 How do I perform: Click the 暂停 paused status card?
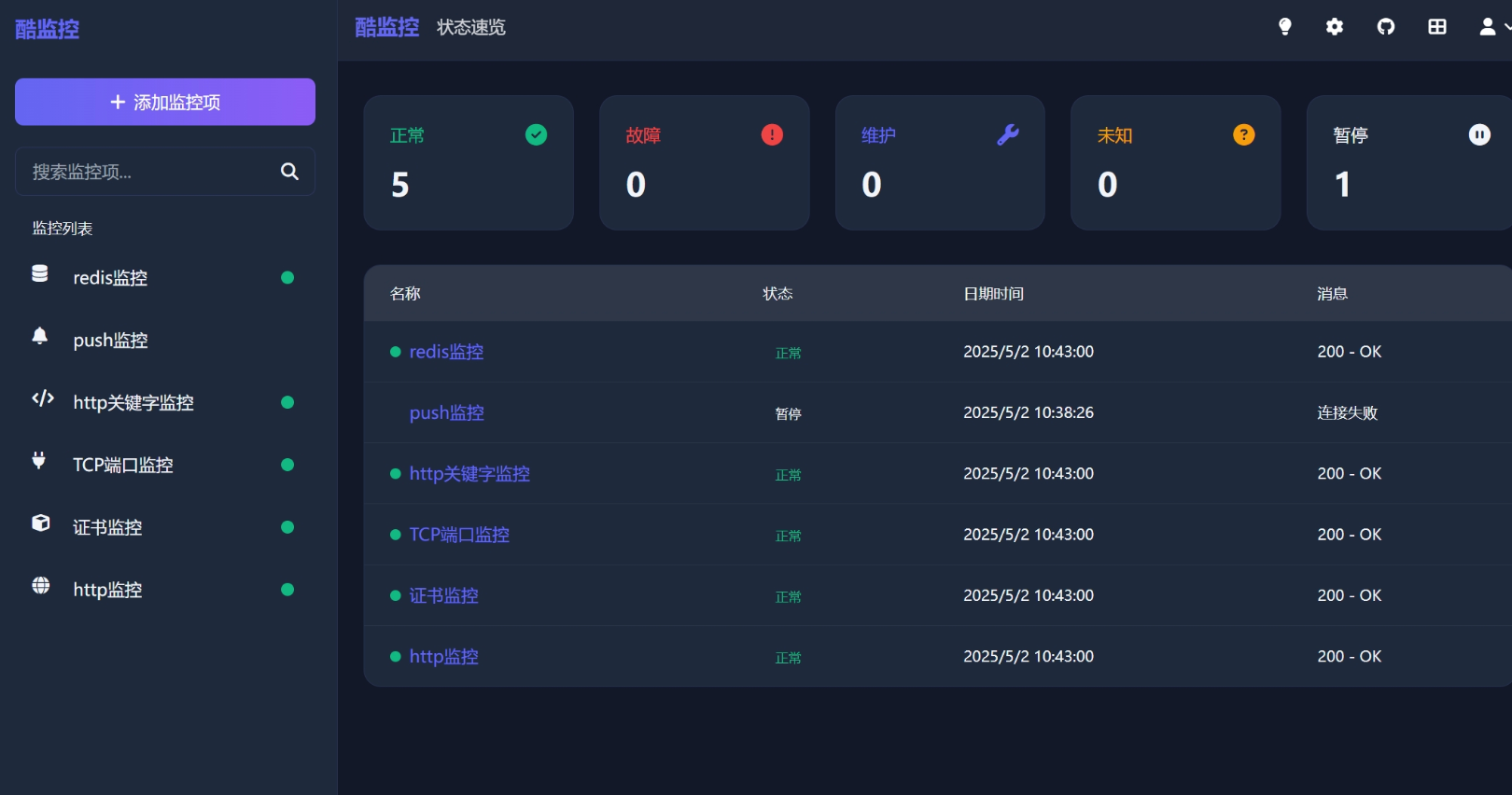[1409, 162]
